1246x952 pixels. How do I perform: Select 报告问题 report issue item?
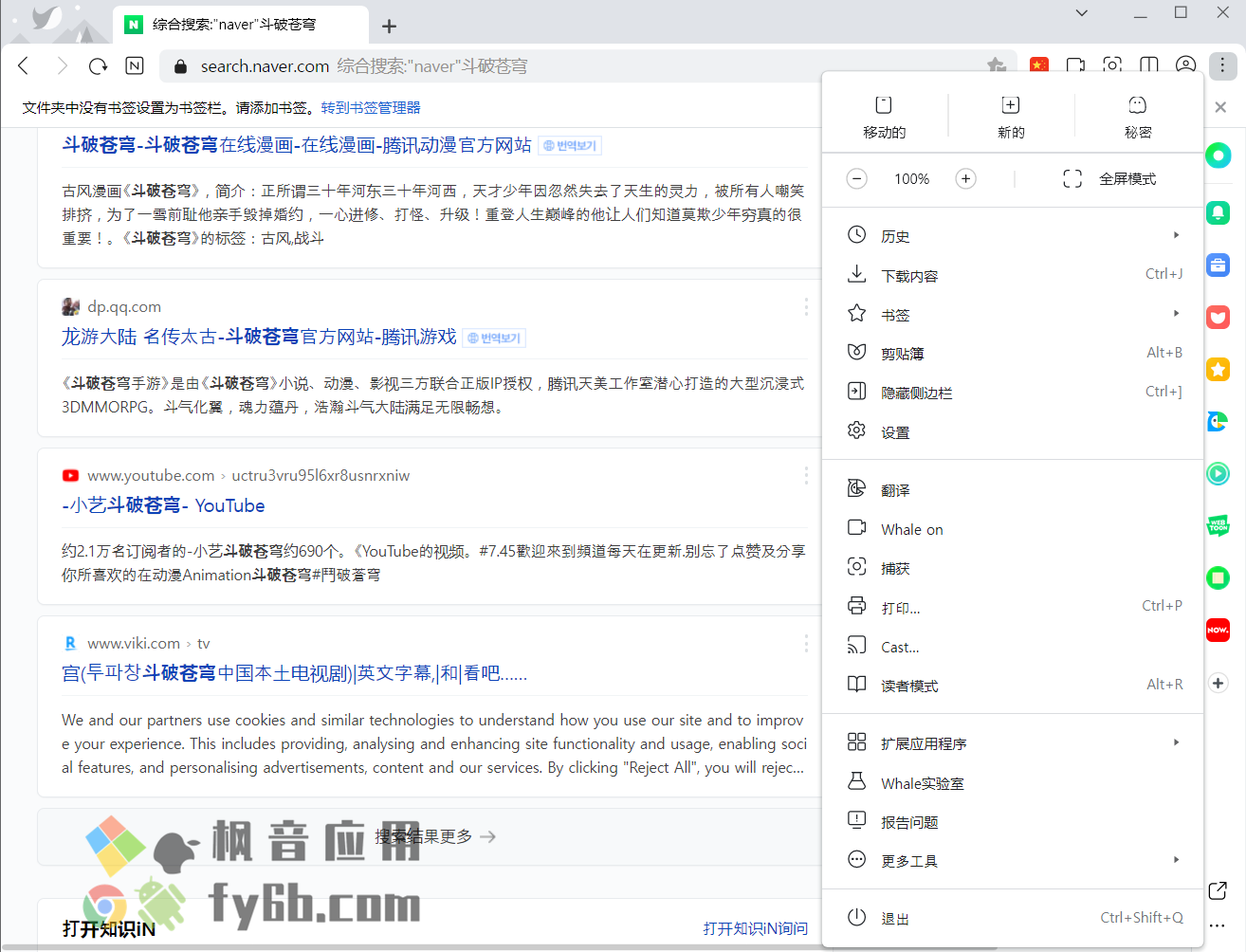click(1013, 822)
